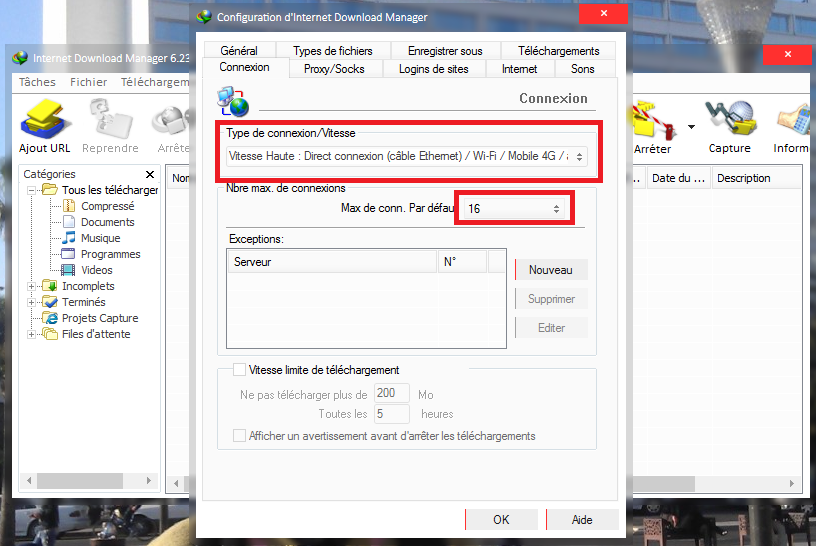This screenshot has width=816, height=546.
Task: Click the N° column header
Action: click(463, 262)
